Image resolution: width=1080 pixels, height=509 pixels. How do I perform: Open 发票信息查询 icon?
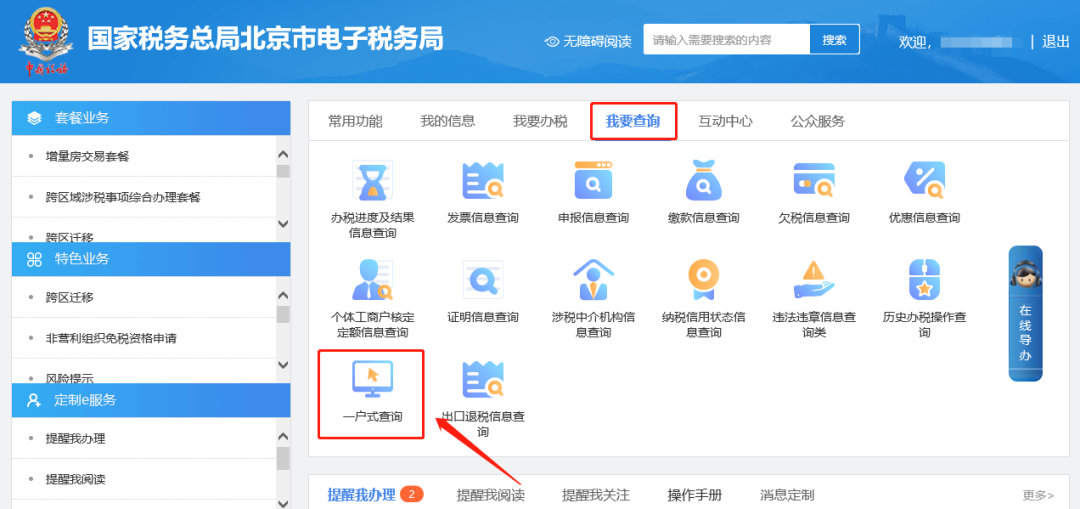click(483, 180)
